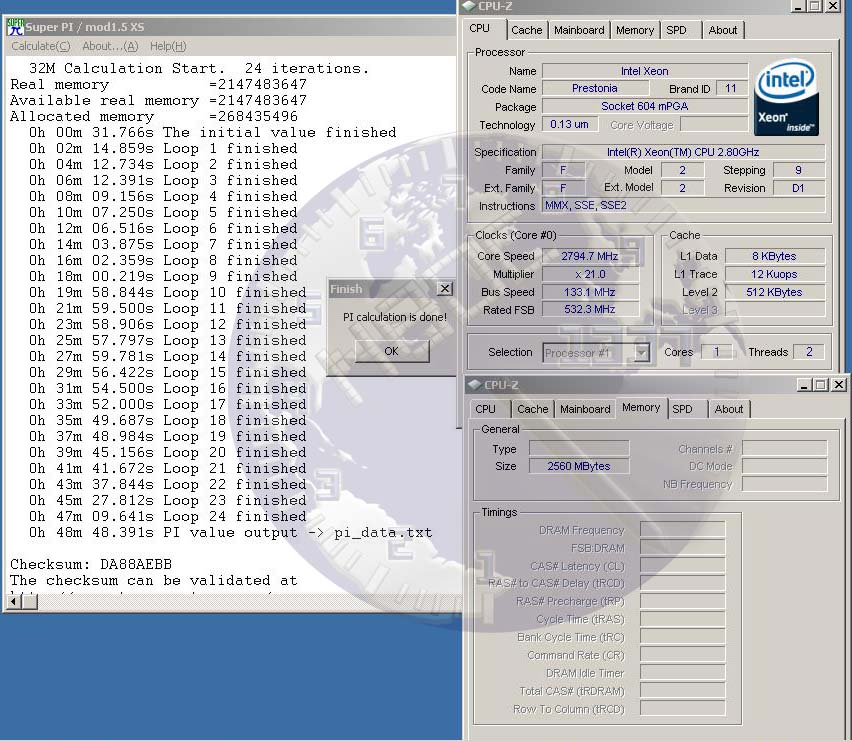Screen dimensions: 852x741
Task: Click the 'Loop 10 finished' line
Action: coord(167,292)
